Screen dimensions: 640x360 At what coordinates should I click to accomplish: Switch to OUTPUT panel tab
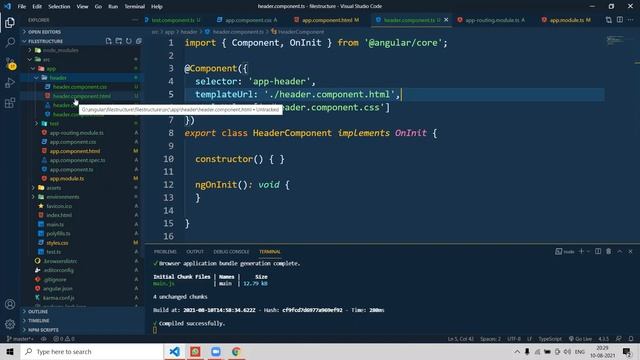(x=195, y=251)
